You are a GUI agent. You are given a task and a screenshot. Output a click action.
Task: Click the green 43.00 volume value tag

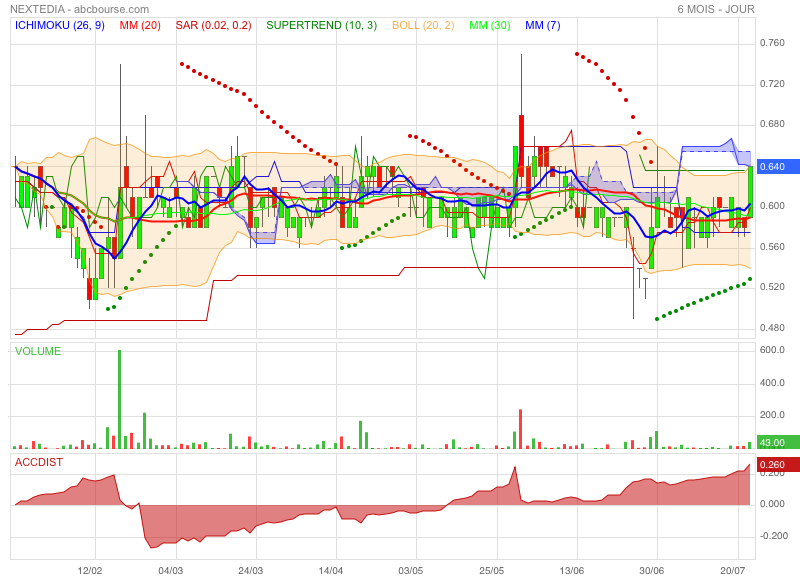tap(778, 443)
